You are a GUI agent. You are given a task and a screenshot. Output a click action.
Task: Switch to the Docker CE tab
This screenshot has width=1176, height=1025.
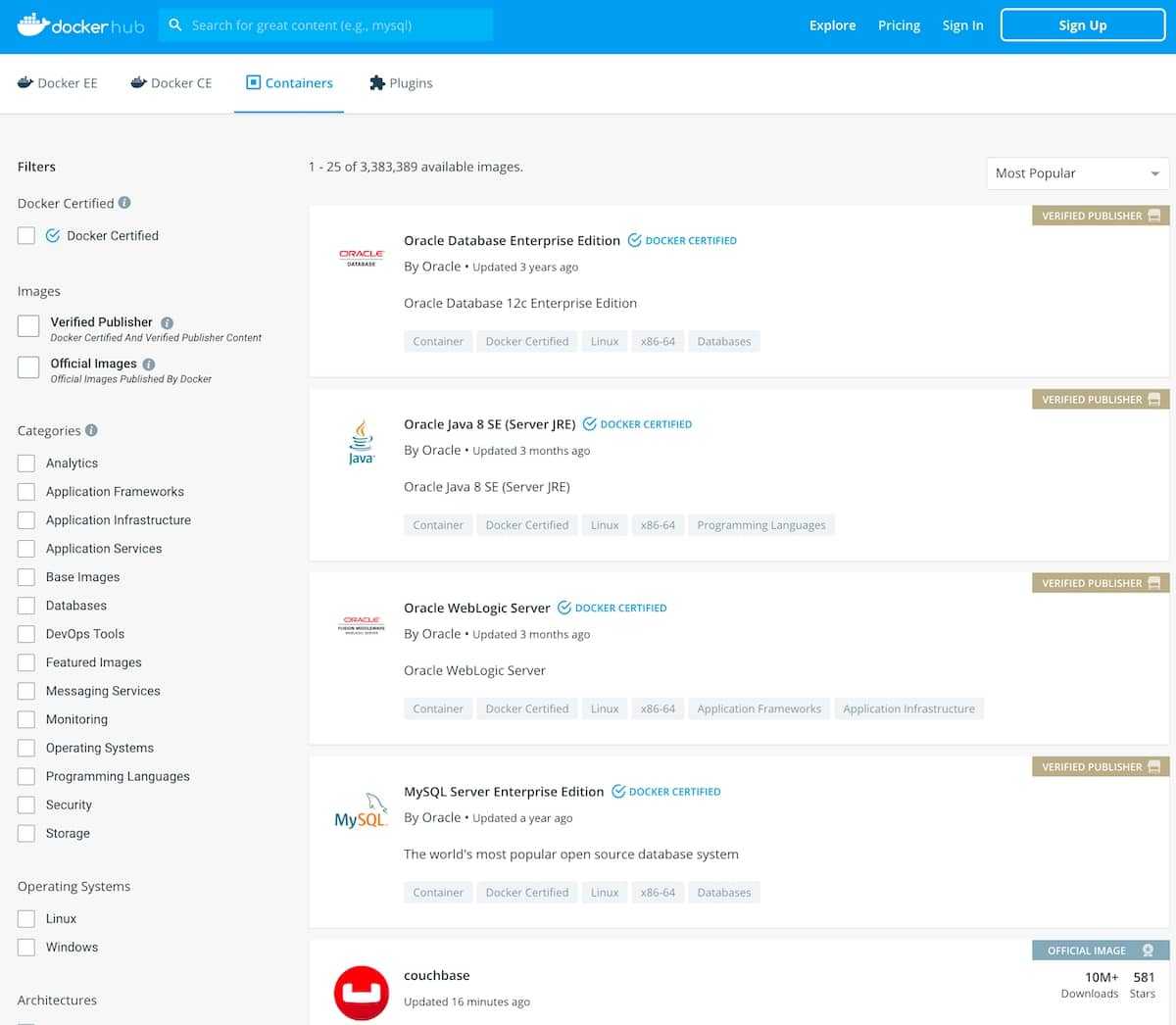pos(171,83)
